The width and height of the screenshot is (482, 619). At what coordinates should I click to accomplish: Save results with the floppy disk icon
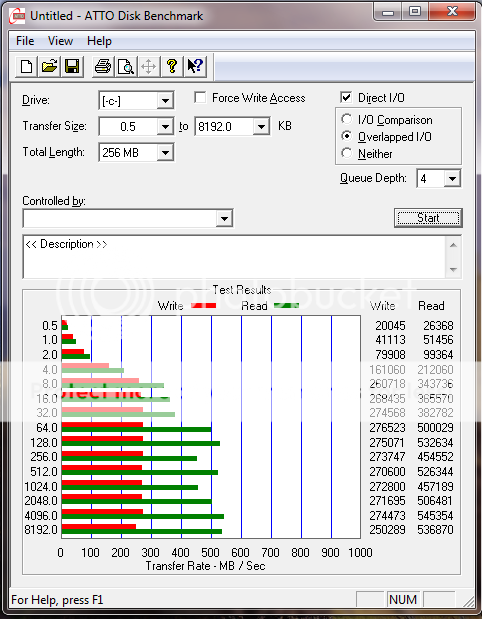point(72,66)
